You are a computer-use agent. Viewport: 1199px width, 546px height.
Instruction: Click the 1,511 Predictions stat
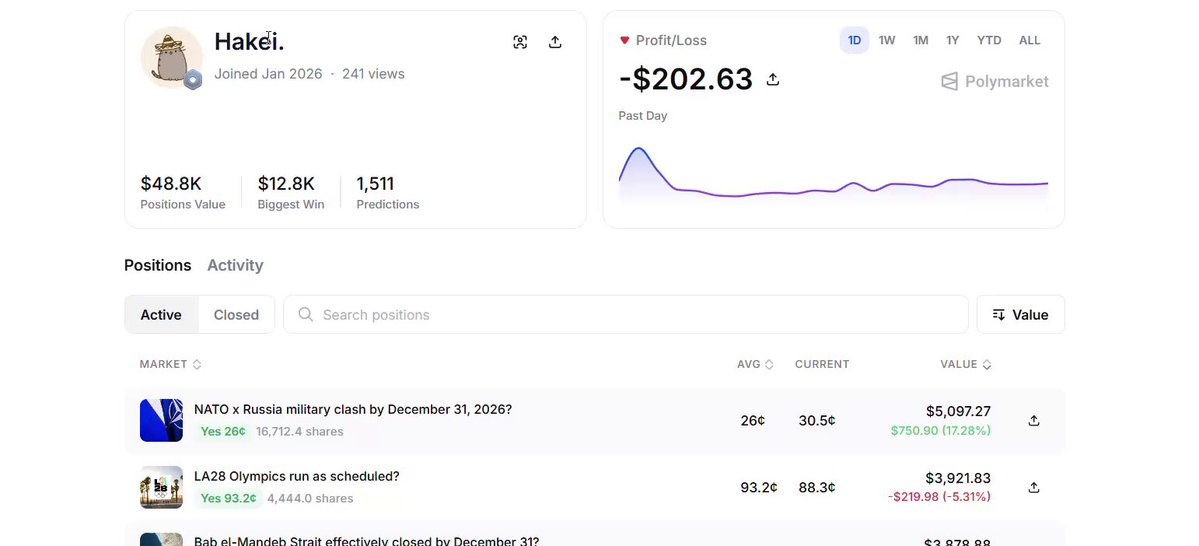pyautogui.click(x=388, y=192)
